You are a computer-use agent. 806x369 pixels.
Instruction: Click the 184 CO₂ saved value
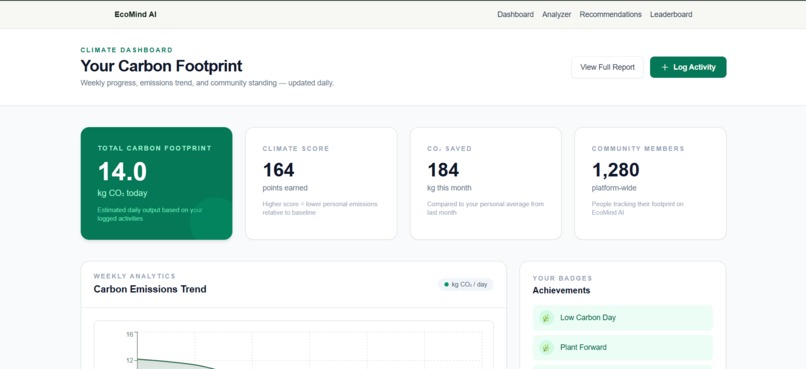(443, 170)
